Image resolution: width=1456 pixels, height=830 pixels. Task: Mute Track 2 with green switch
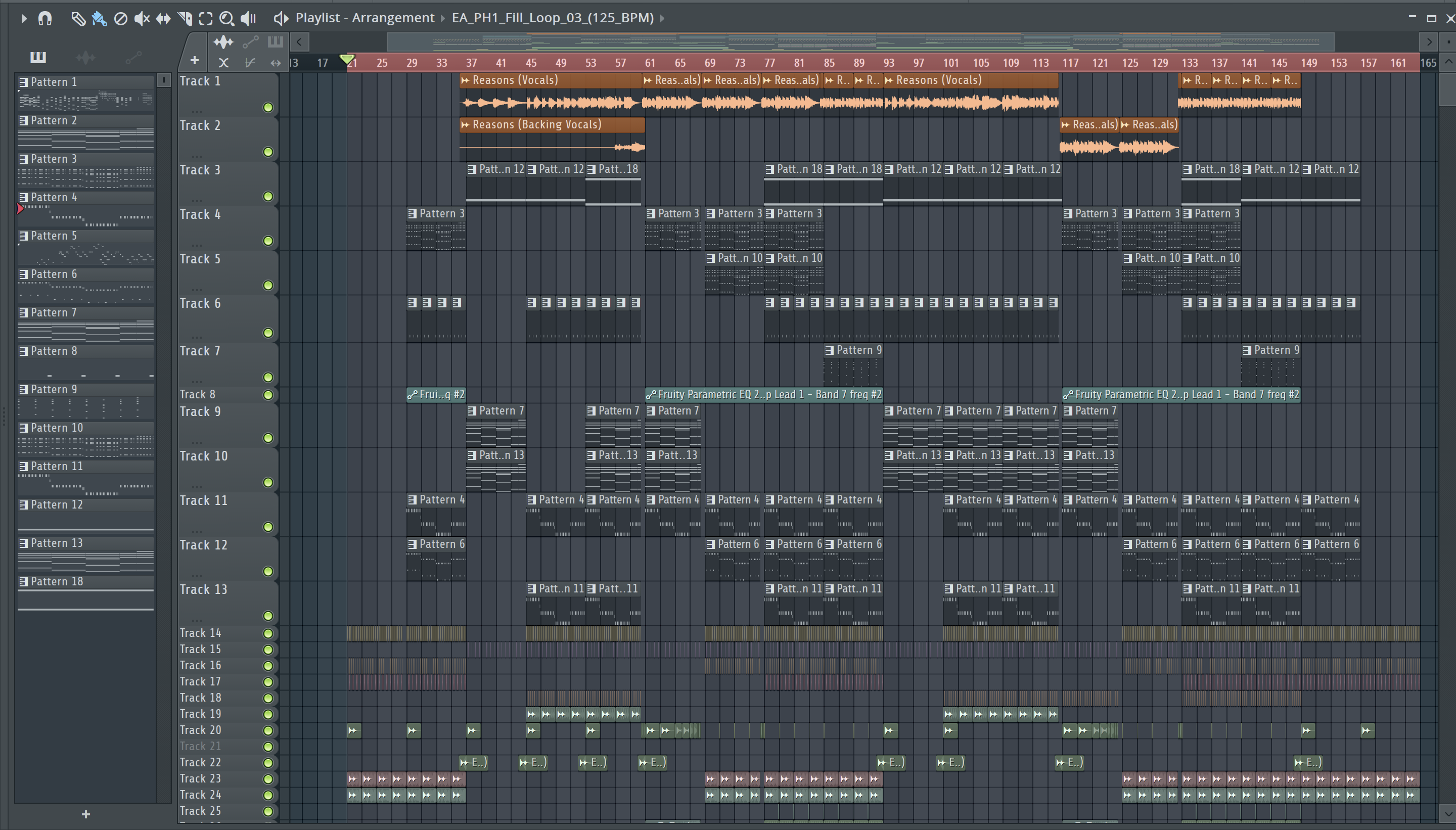pos(268,152)
